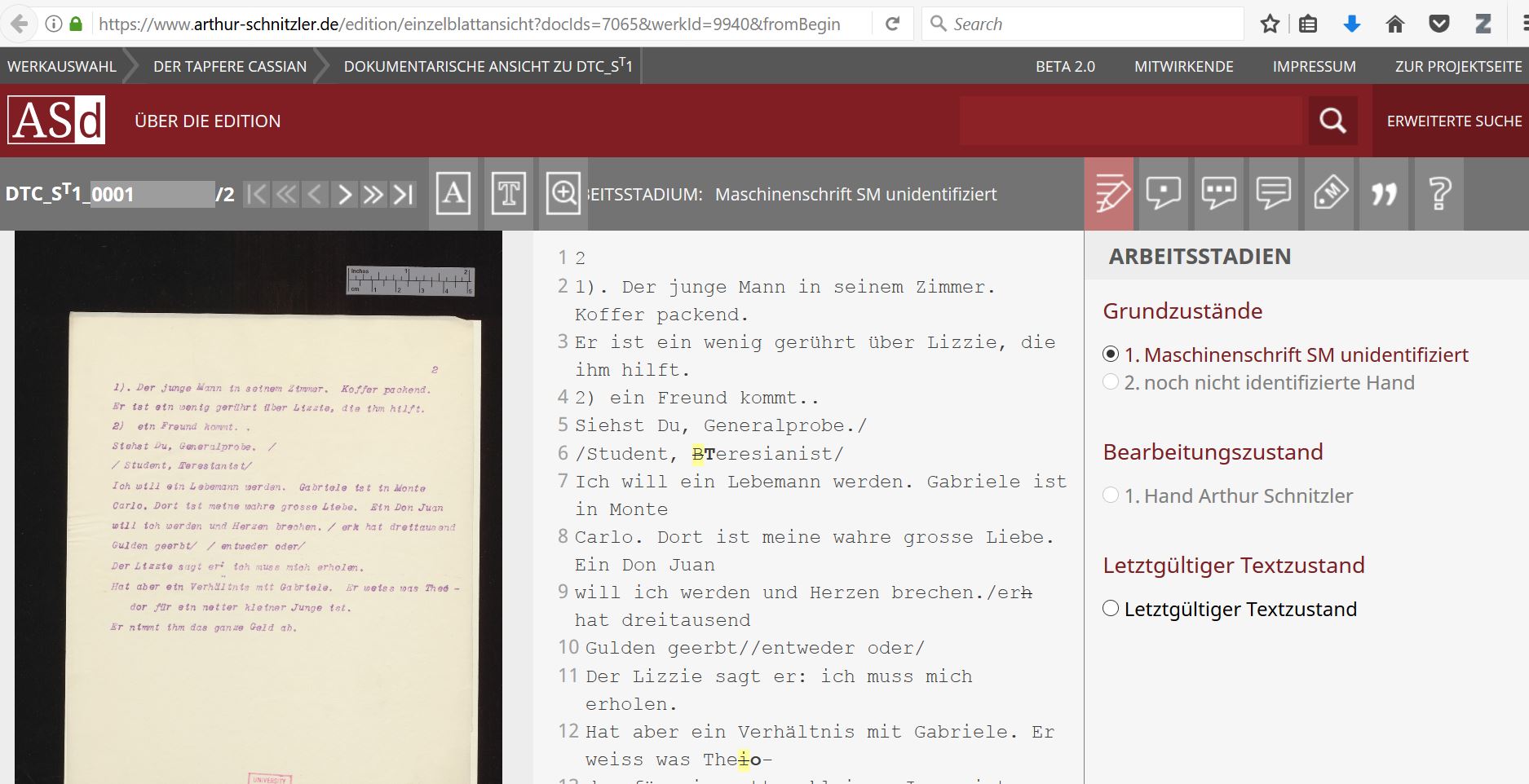Screen dimensions: 1529x784
Task: Open Über die Edition link
Action: (x=207, y=121)
